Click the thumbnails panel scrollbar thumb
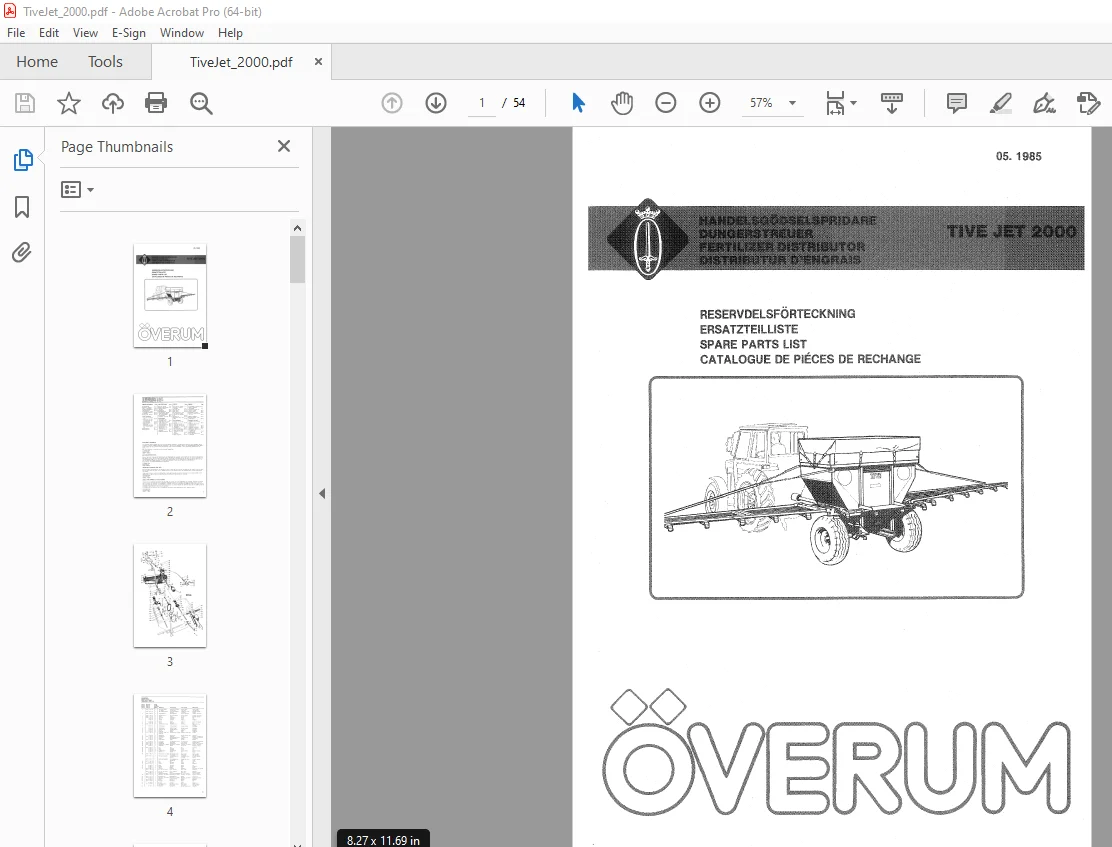Image resolution: width=1112 pixels, height=847 pixels. (x=297, y=260)
